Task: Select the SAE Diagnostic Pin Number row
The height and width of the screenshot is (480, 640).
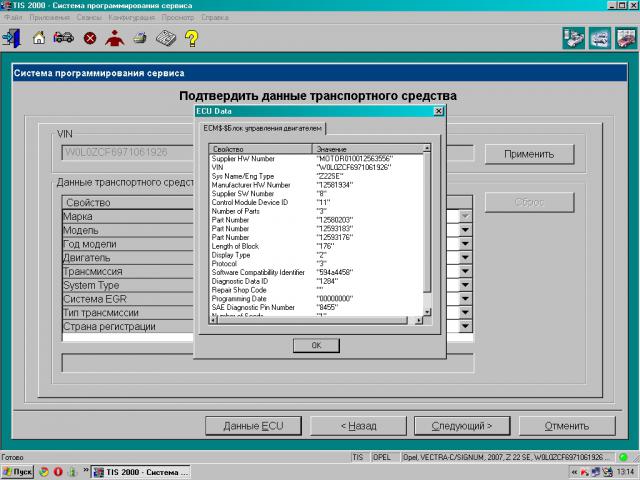Action: pos(316,307)
